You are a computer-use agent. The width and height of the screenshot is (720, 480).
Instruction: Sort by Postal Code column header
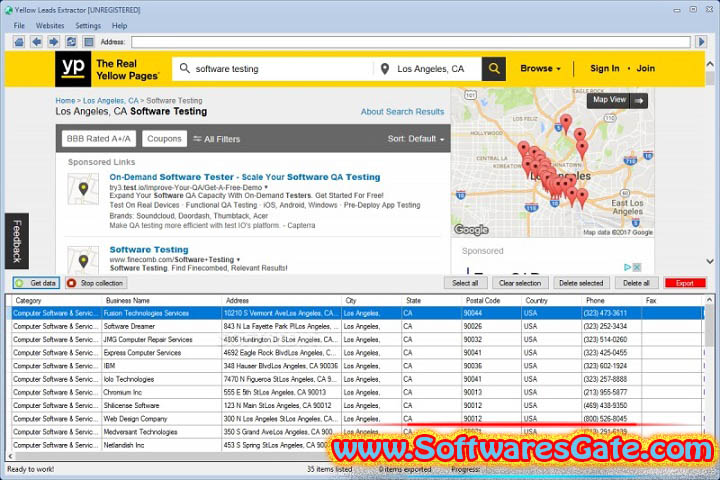(x=491, y=300)
